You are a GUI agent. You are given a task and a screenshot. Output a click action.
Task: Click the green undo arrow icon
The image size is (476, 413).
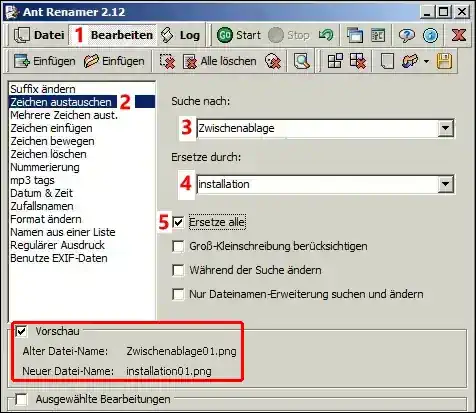[326, 35]
